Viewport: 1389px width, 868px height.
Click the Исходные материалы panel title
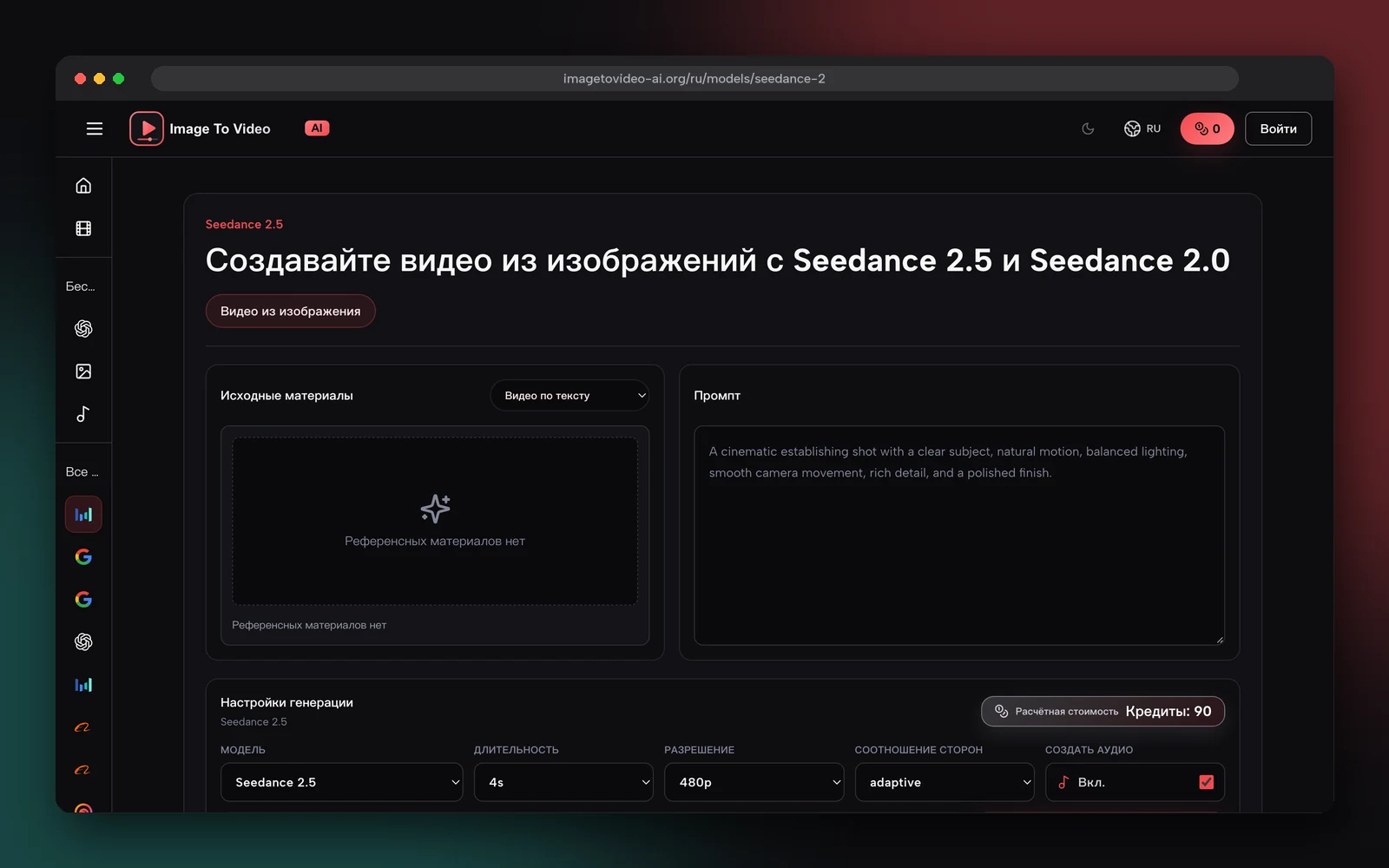(286, 396)
